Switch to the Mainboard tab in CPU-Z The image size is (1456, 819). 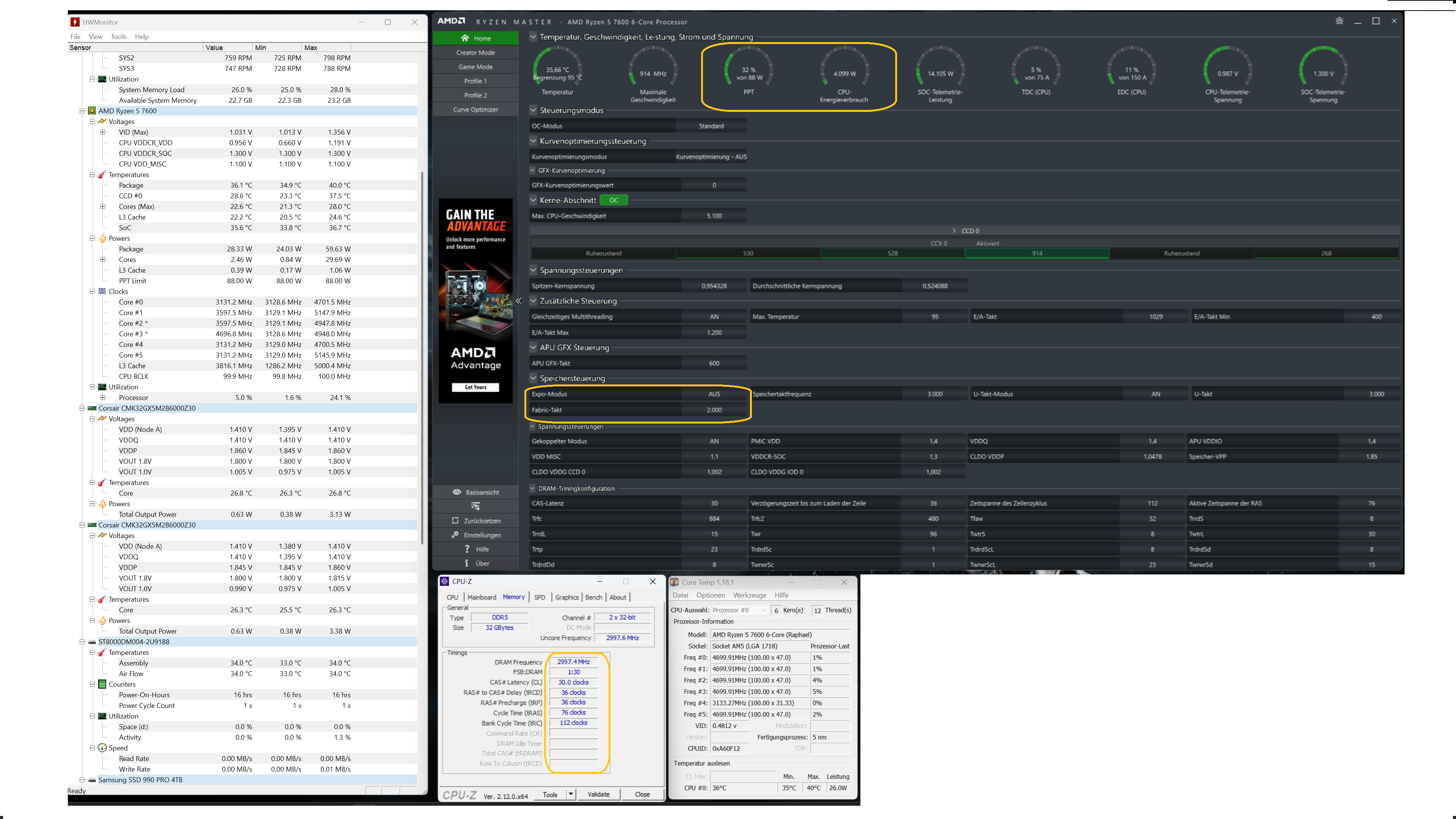pyautogui.click(x=482, y=598)
